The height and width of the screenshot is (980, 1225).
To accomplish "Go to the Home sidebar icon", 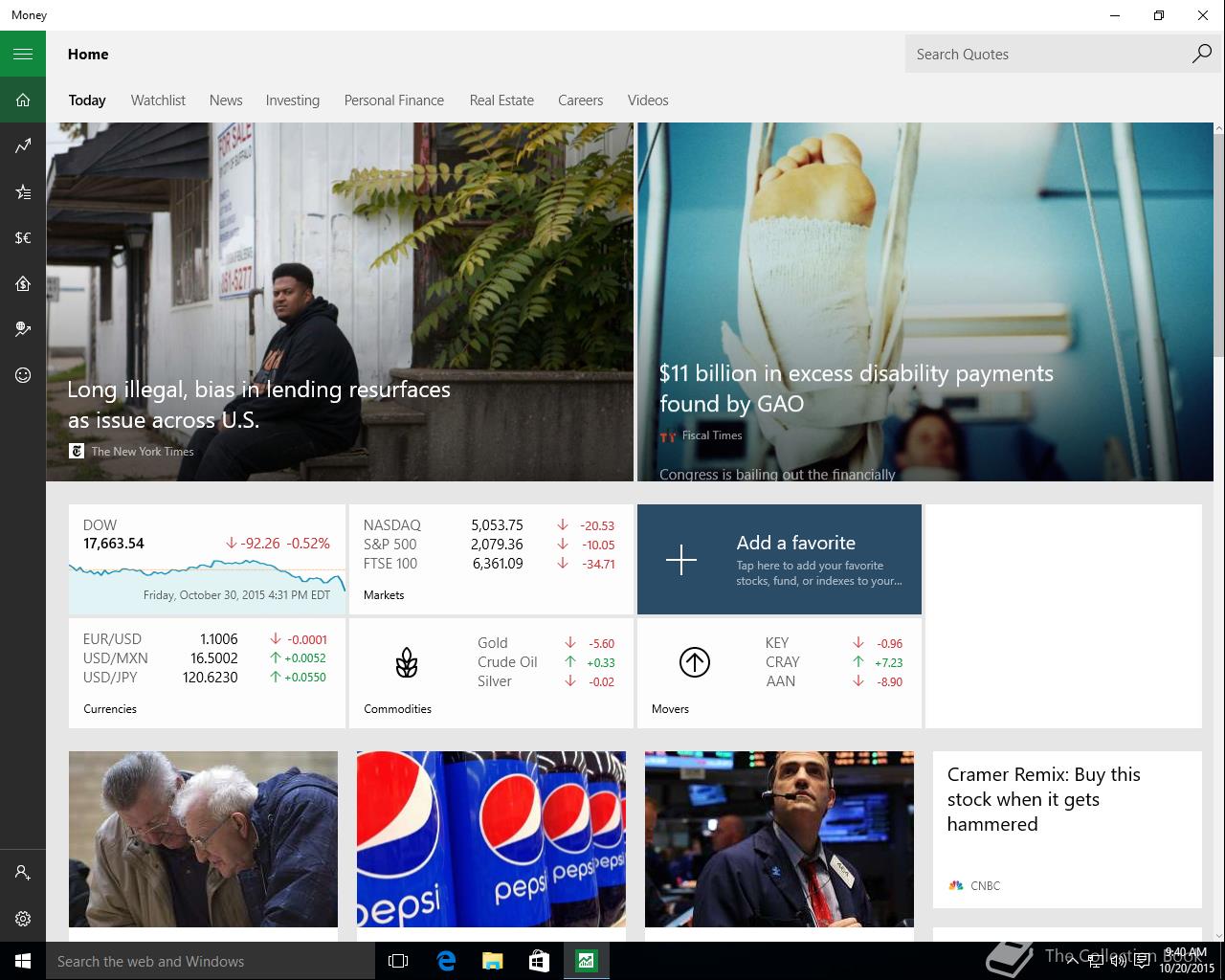I will [x=23, y=100].
